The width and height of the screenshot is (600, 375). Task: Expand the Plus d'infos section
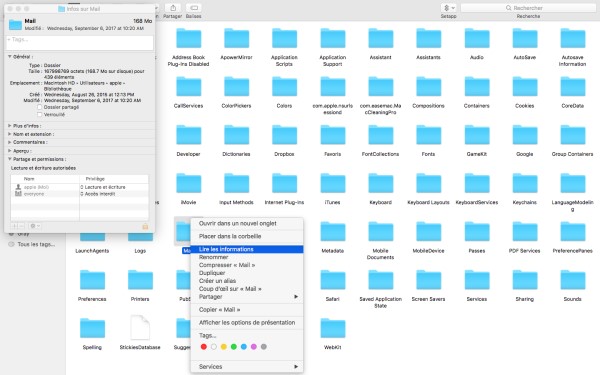click(x=10, y=126)
